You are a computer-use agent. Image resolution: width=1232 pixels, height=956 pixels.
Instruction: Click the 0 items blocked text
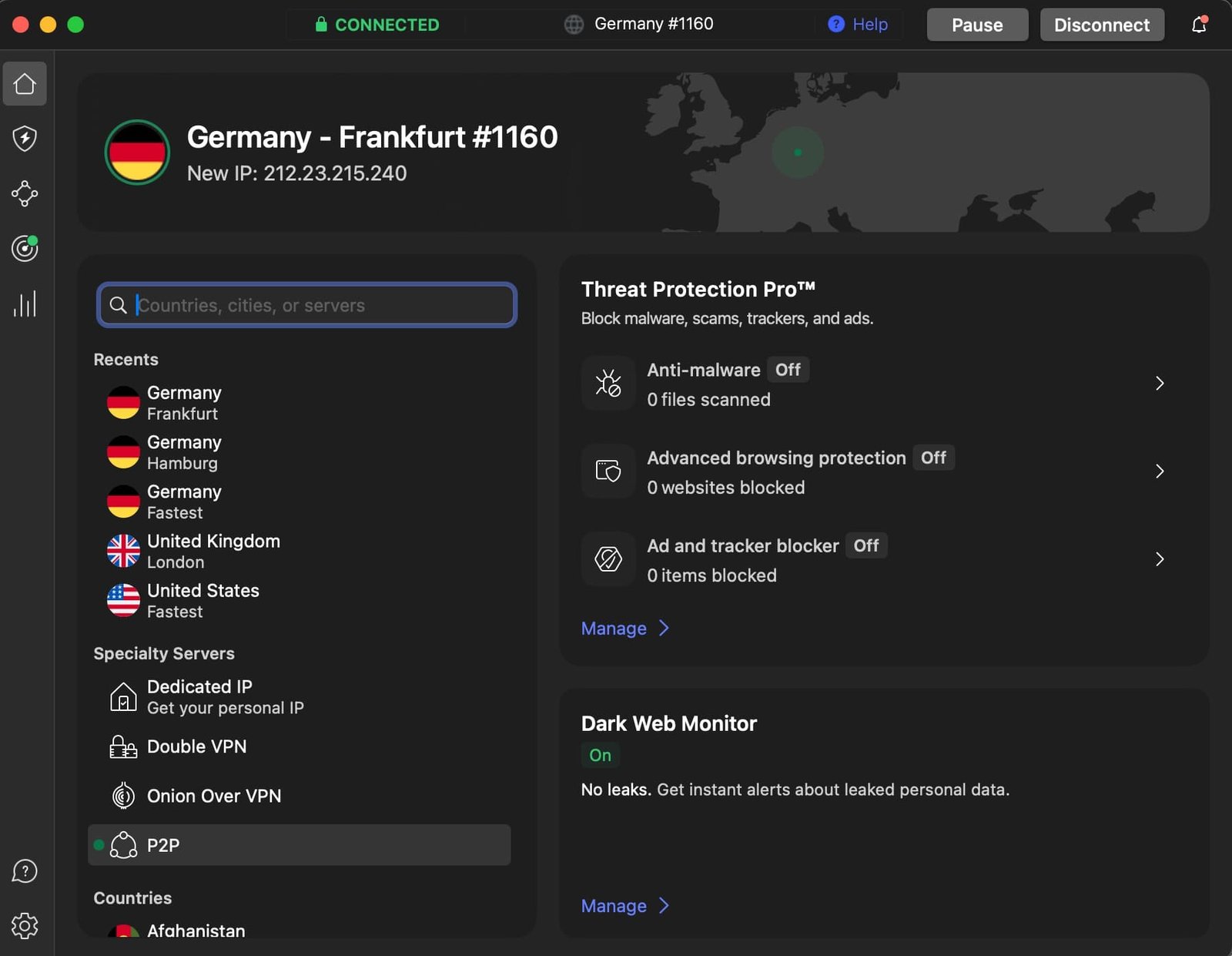point(712,575)
